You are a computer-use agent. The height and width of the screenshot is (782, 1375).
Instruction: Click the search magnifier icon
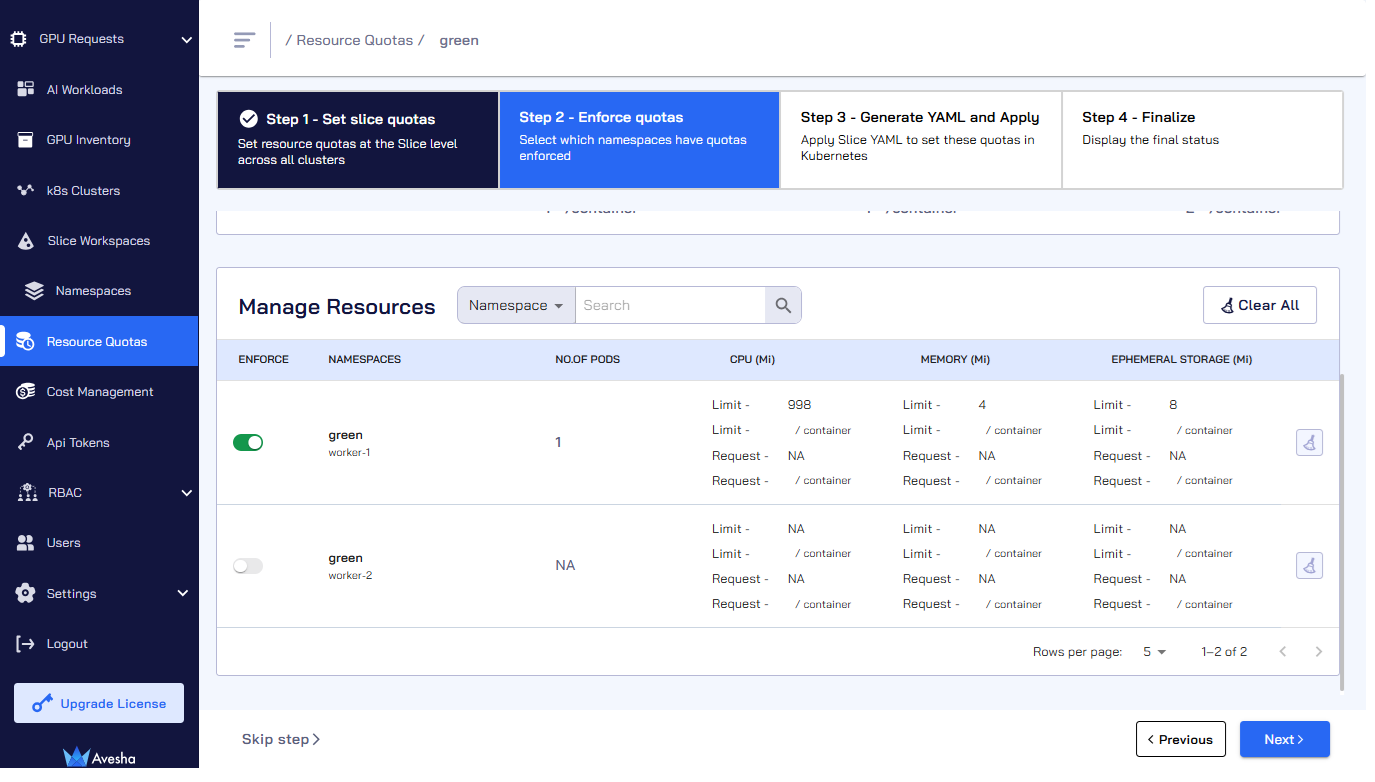[x=783, y=305]
